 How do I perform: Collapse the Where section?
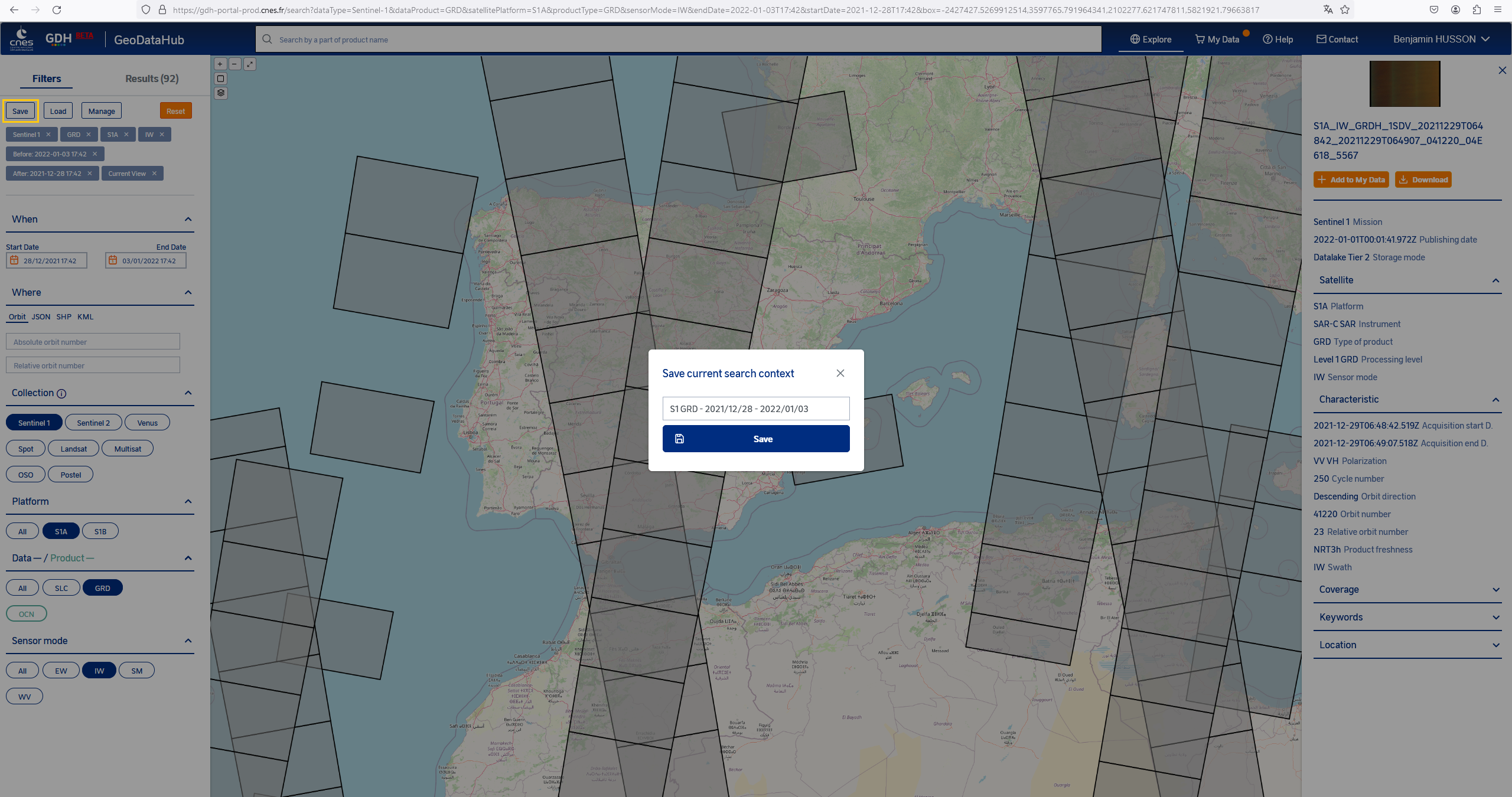[x=188, y=292]
